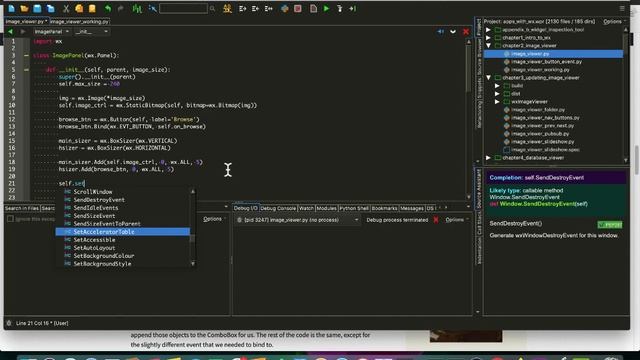The width and height of the screenshot is (640, 360).
Task: Open the hamburger menu at top right
Action: click(622, 8)
